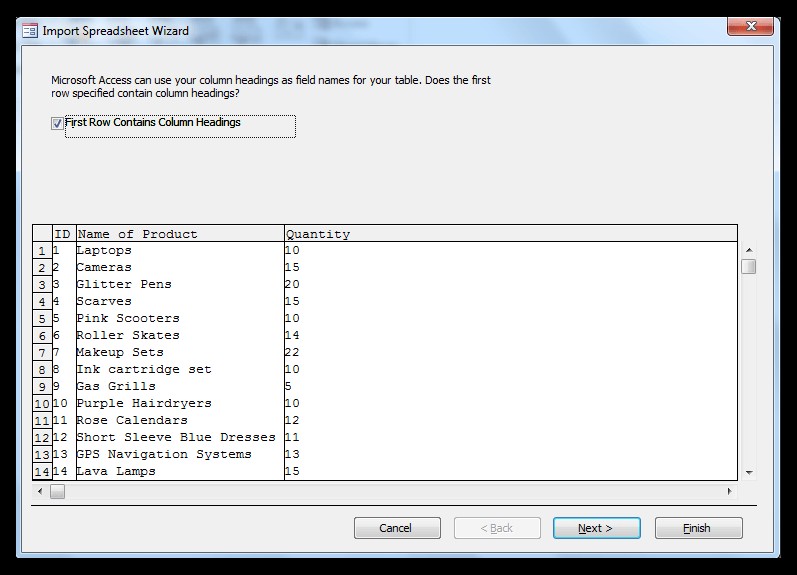Click the wizard icon in title bar
The height and width of the screenshot is (575, 797).
point(29,31)
